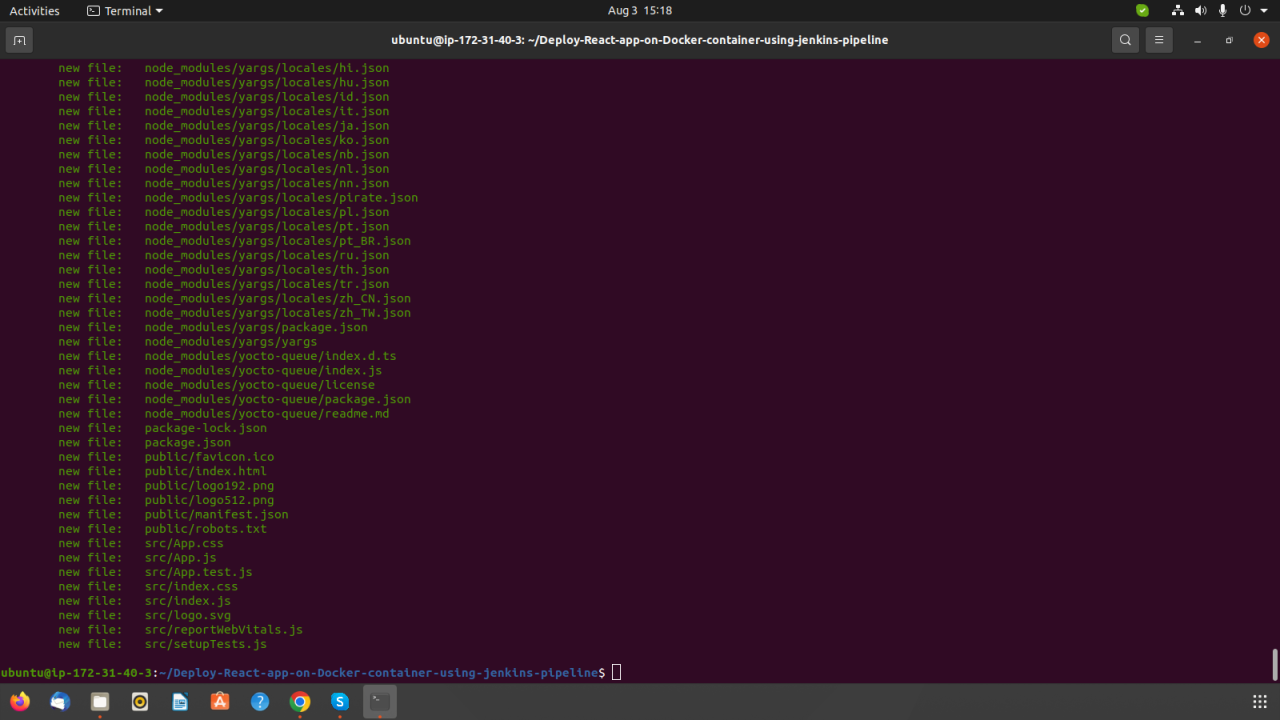Launch Google Chrome browser

pos(300,702)
